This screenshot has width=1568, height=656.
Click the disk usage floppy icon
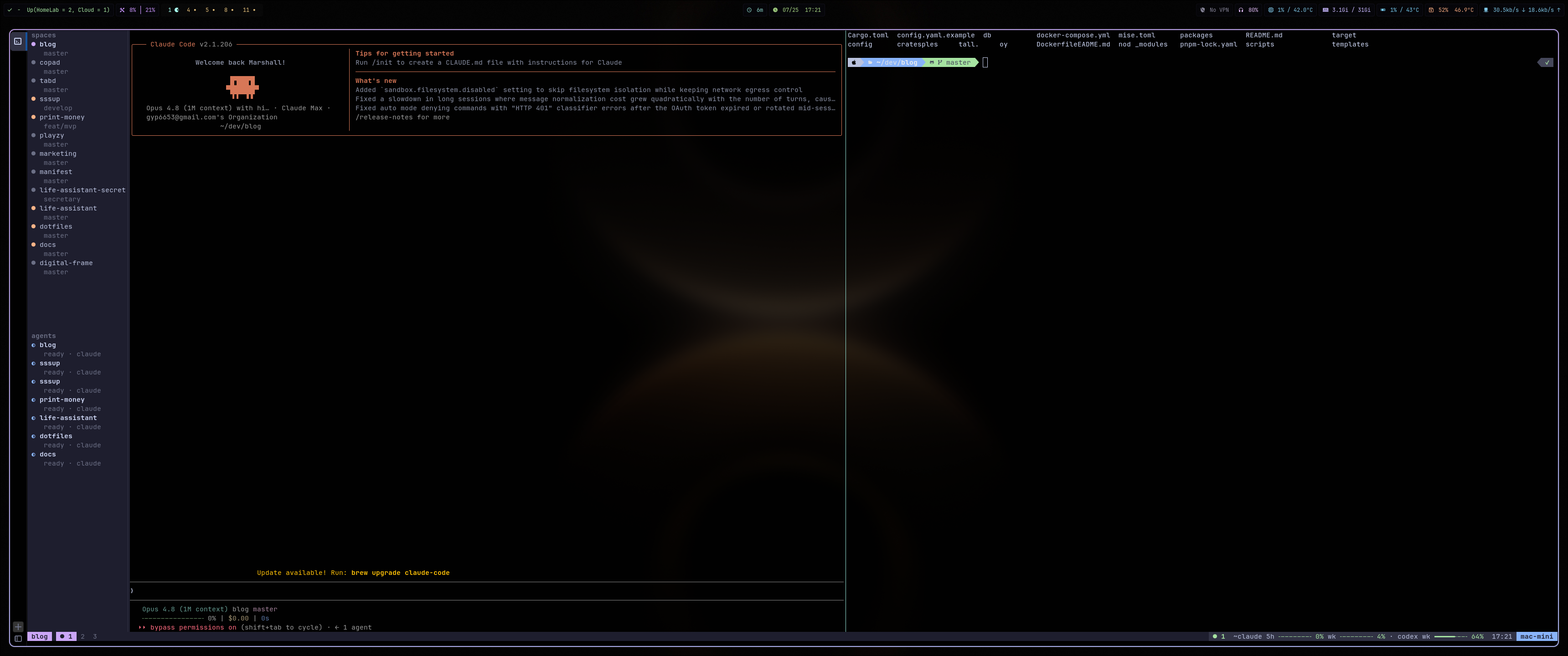tap(1430, 10)
